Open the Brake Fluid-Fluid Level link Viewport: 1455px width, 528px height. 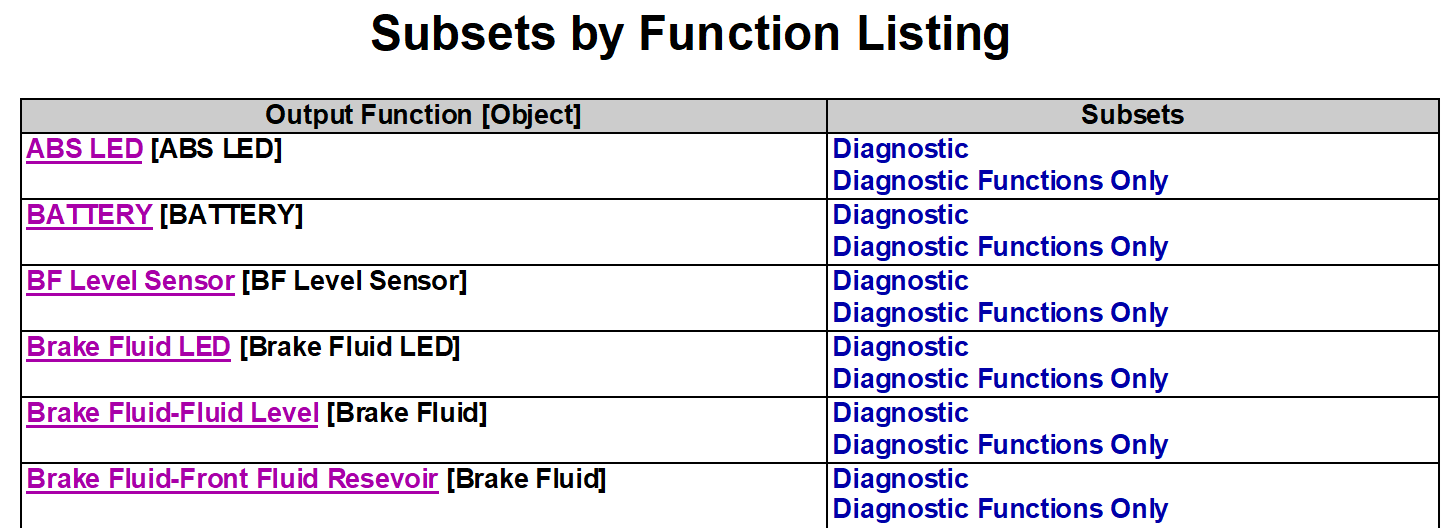(x=173, y=413)
